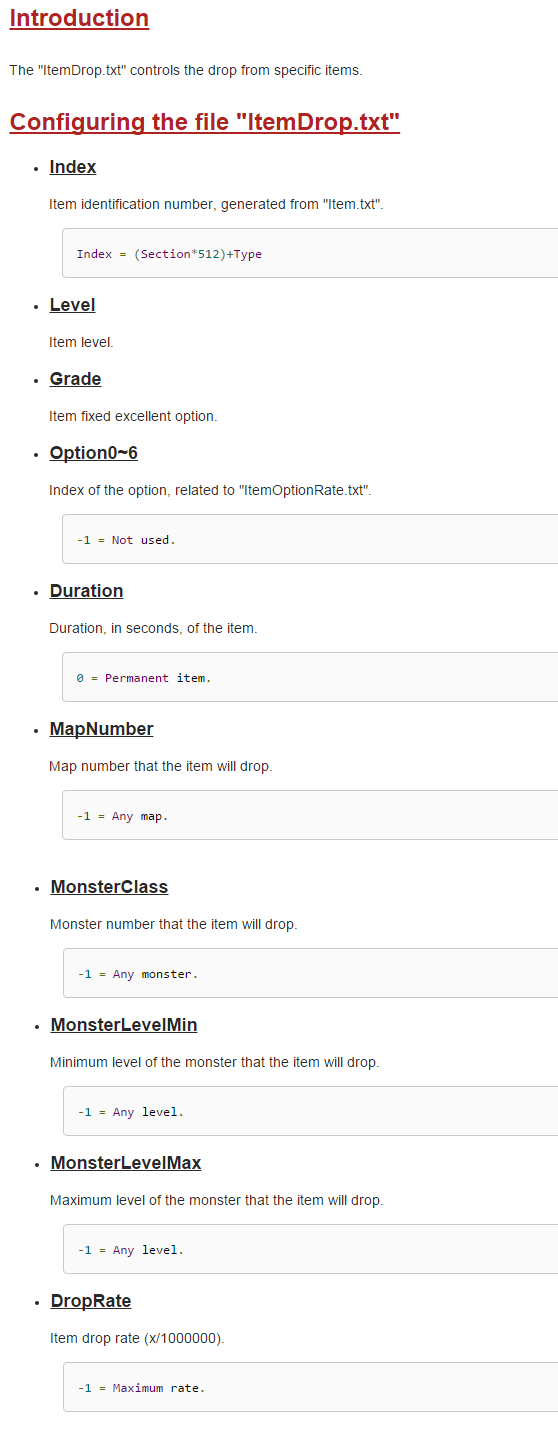The image size is (558, 1434).
Task: Click the 'Item drop rate (x/1000000)' text
Action: 137,1338
